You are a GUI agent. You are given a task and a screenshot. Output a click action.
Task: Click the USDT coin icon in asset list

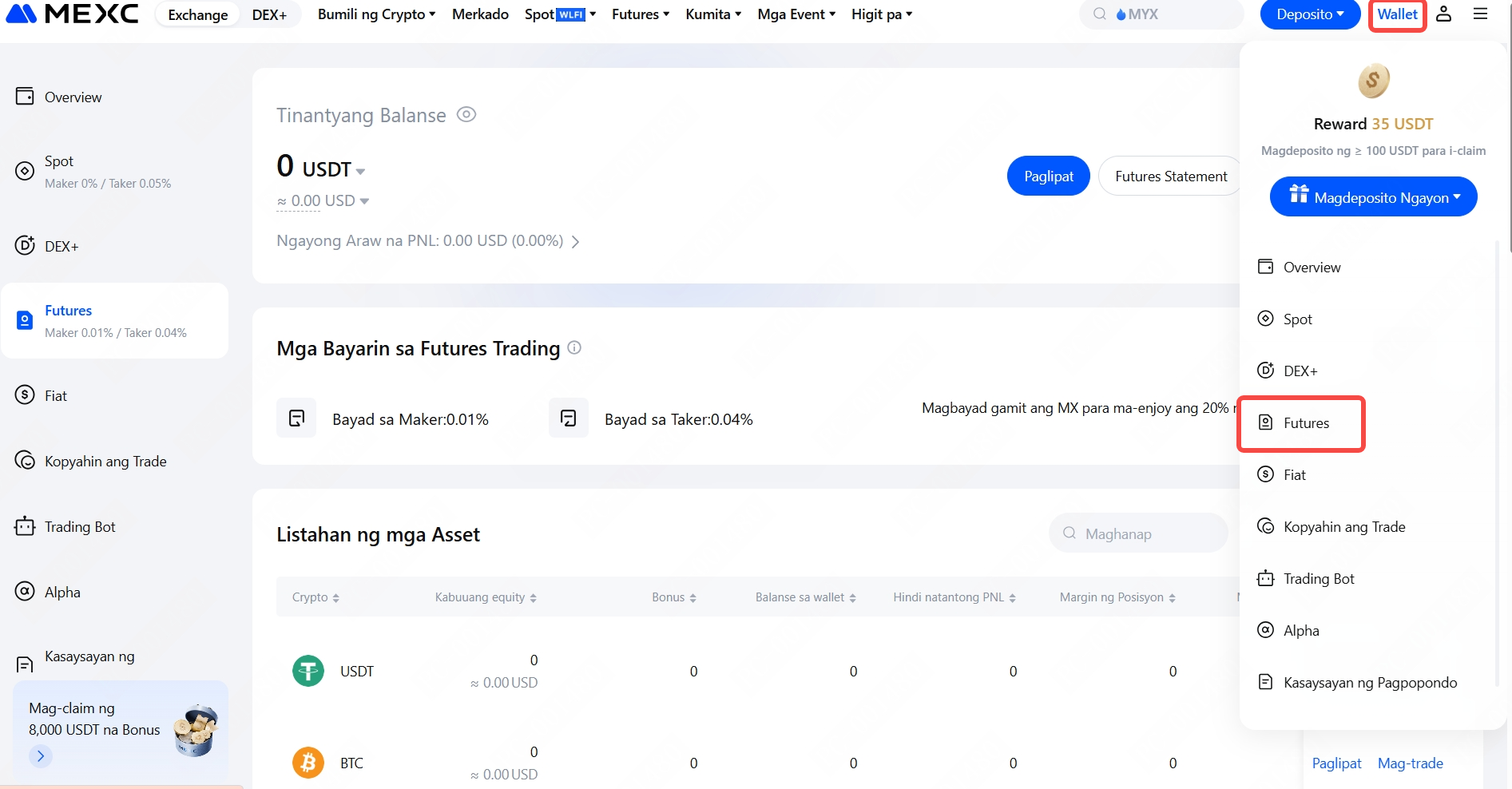(308, 671)
